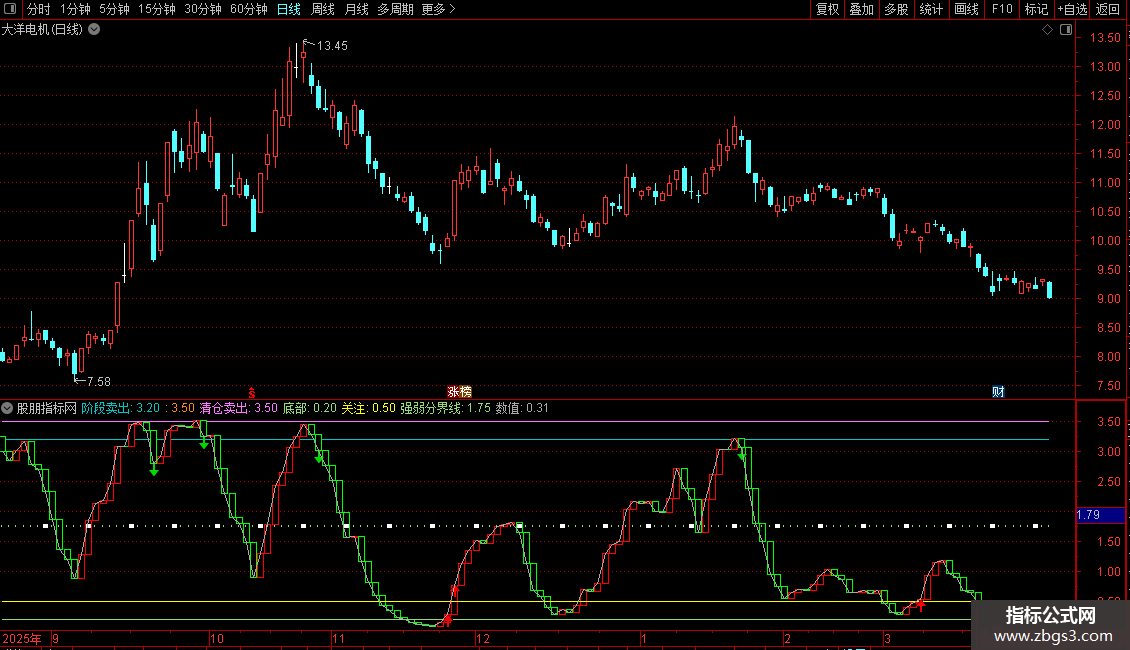This screenshot has width=1130, height=650.
Task: Click the 复权 button
Action: [x=827, y=9]
